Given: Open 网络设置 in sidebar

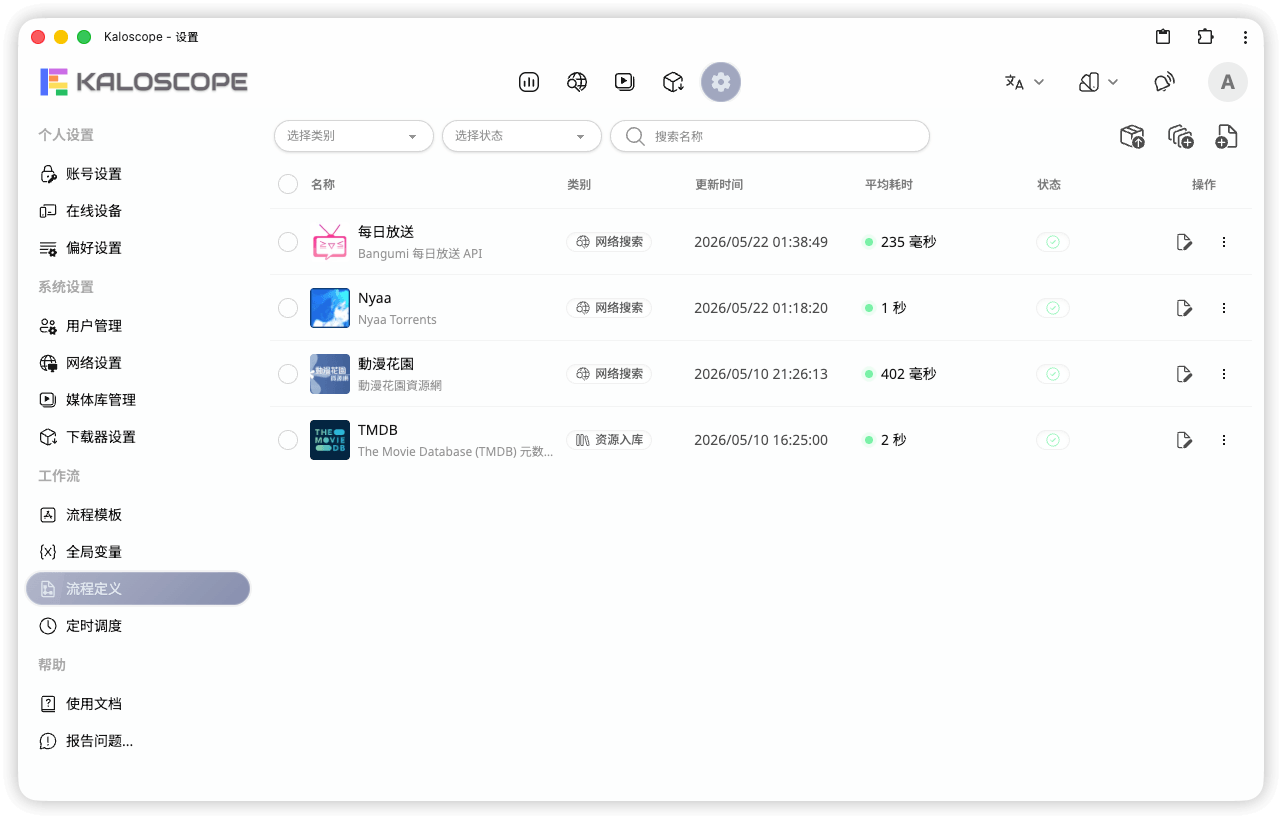Looking at the screenshot, I should (138, 363).
